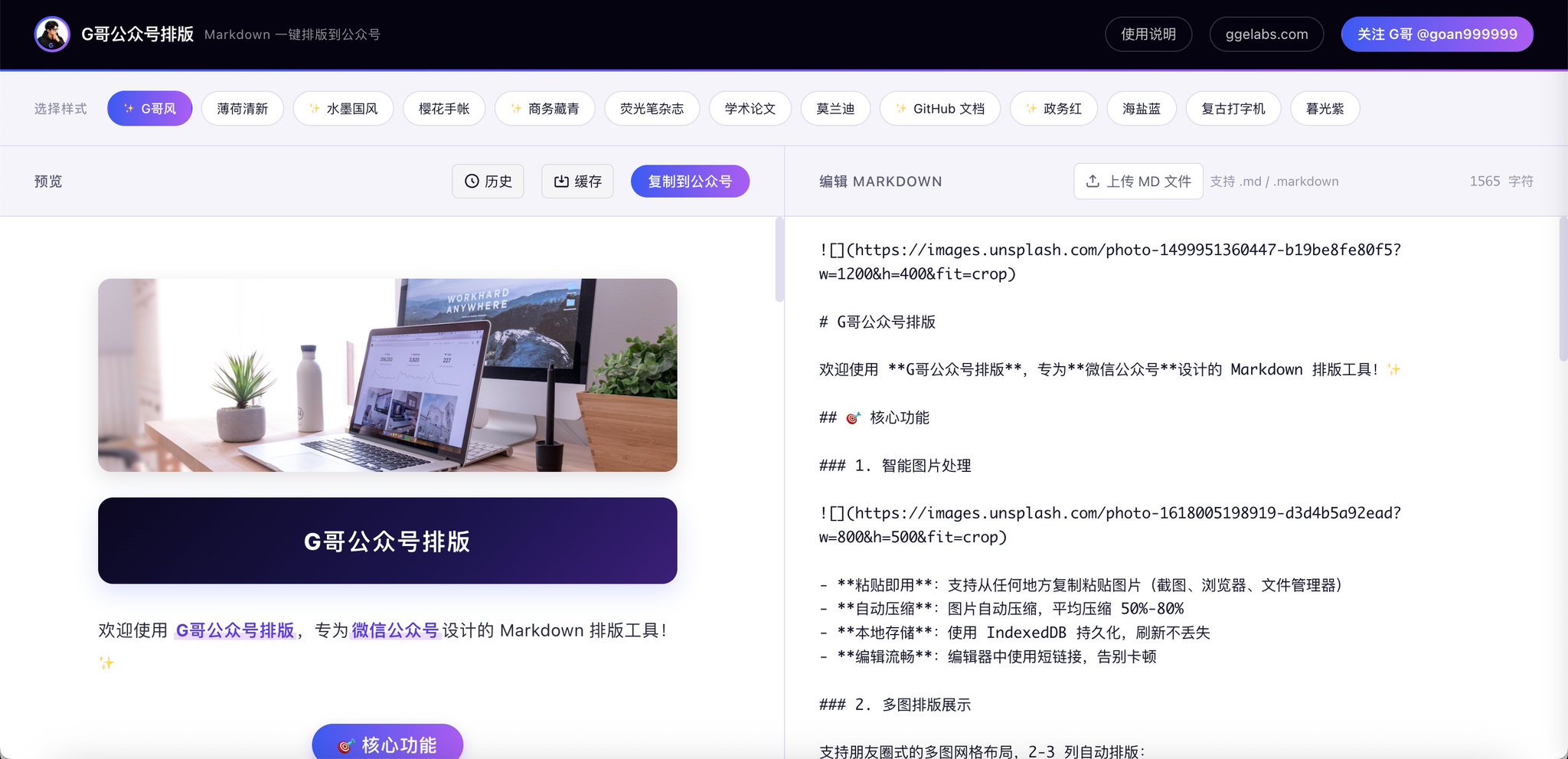Apply the 商务藏青 style
This screenshot has height=759, width=1568.
[545, 109]
